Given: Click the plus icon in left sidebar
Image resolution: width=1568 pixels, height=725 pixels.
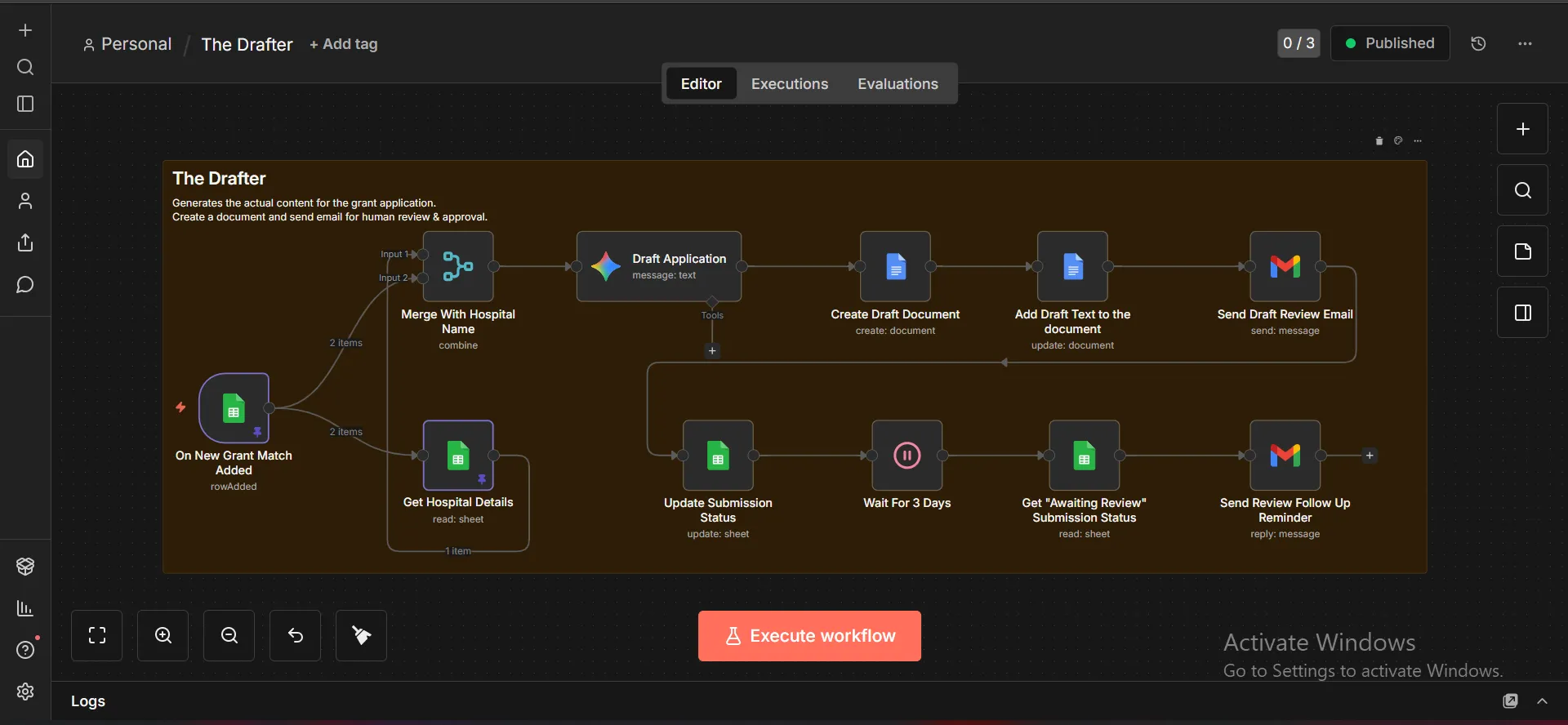Looking at the screenshot, I should coord(25,30).
